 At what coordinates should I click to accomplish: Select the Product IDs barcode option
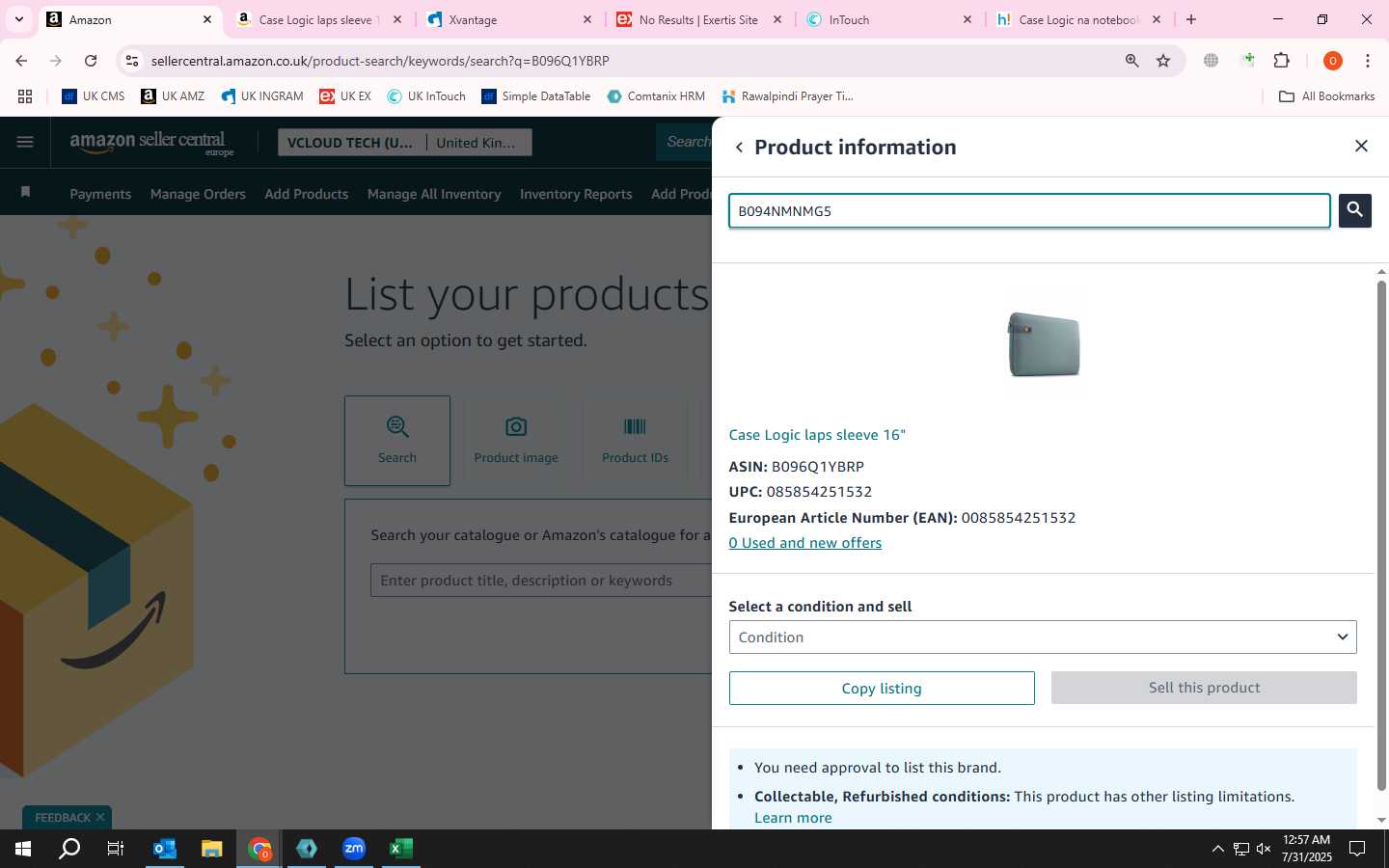pos(635,440)
